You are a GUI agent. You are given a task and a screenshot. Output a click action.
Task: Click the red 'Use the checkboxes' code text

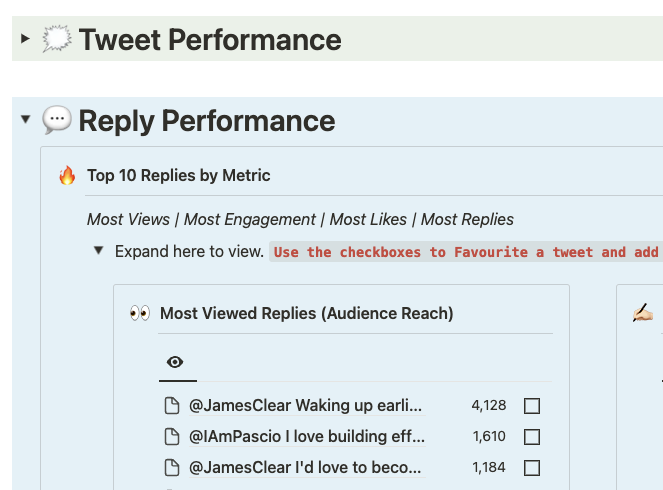[x=466, y=252]
